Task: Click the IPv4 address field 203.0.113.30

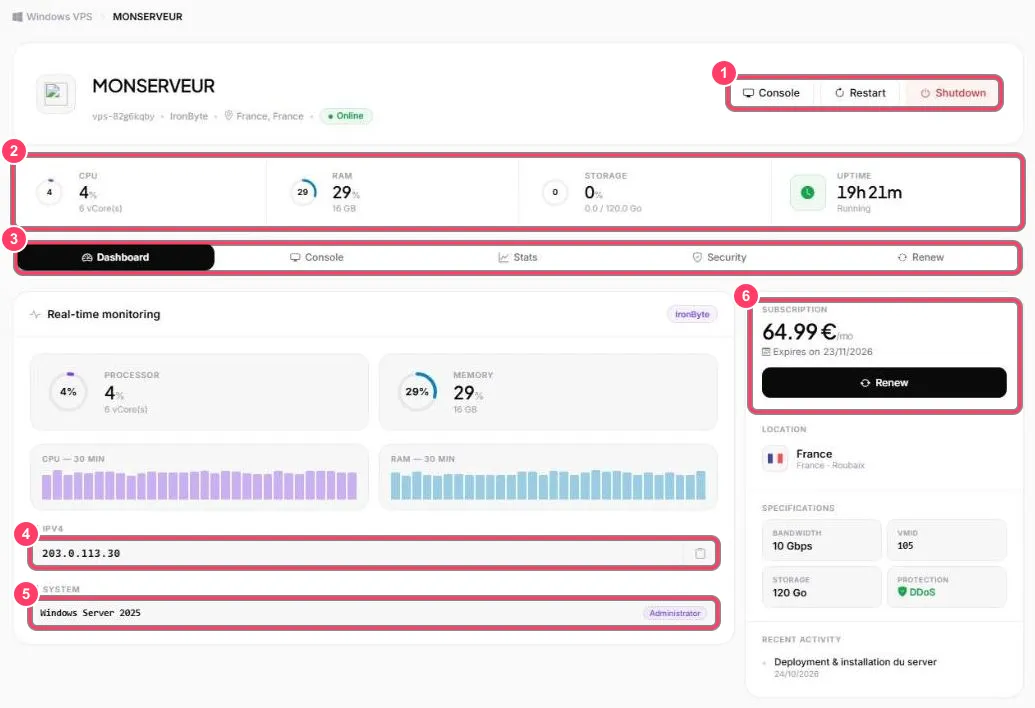Action: click(x=373, y=554)
